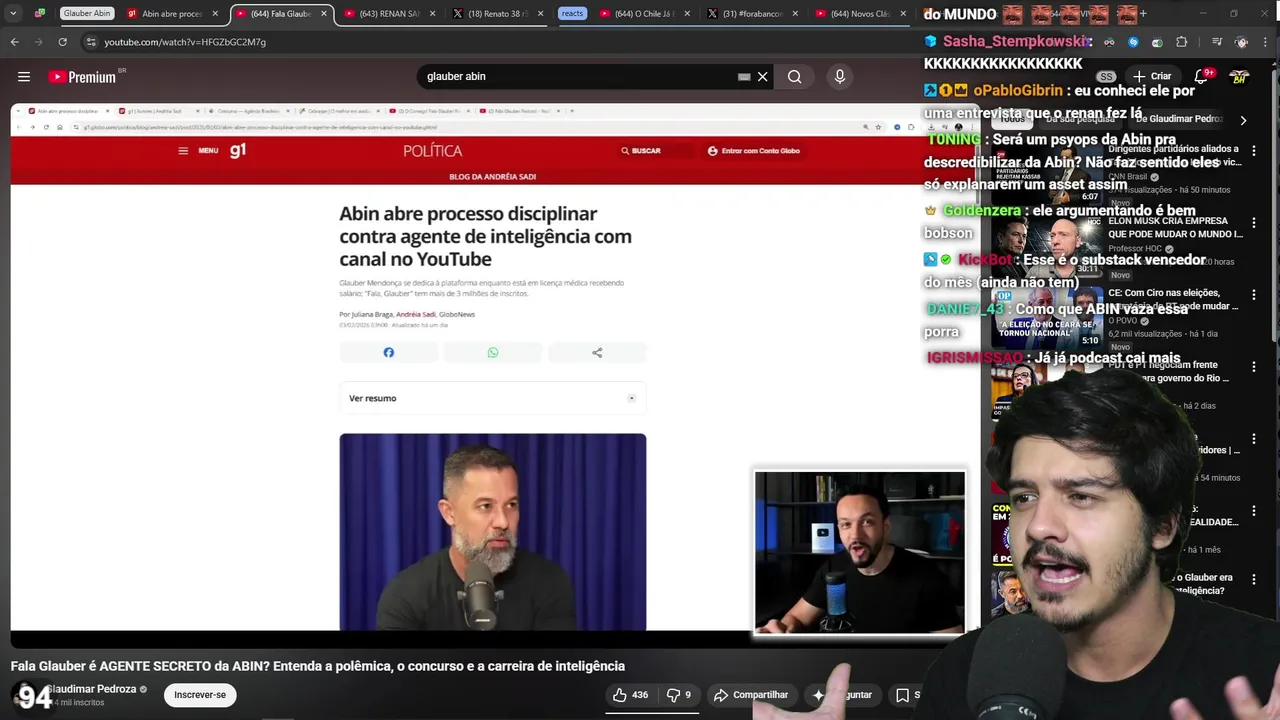Switch to 'Abin abre proces' g1 tab
1280x720 pixels.
pos(170,14)
